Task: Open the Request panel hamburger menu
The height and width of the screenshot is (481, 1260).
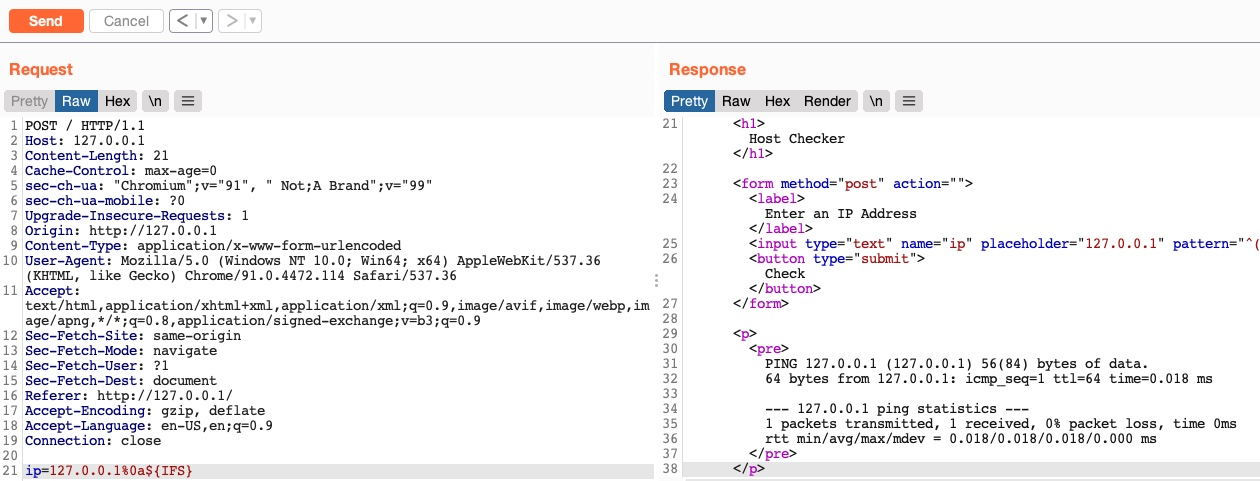Action: pyautogui.click(x=188, y=101)
